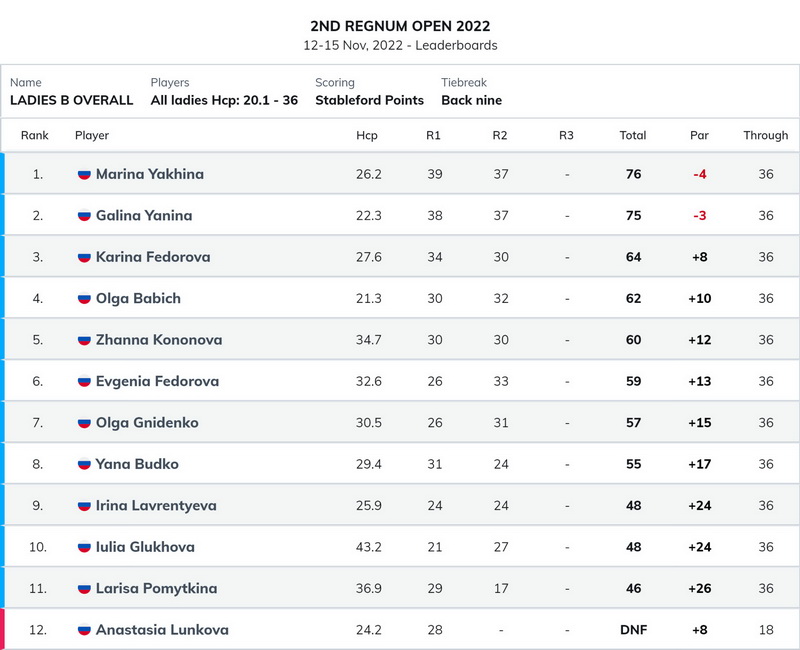Click the flag icon next to Yana Budko
Image resolution: width=800 pixels, height=650 pixels.
pyautogui.click(x=84, y=464)
